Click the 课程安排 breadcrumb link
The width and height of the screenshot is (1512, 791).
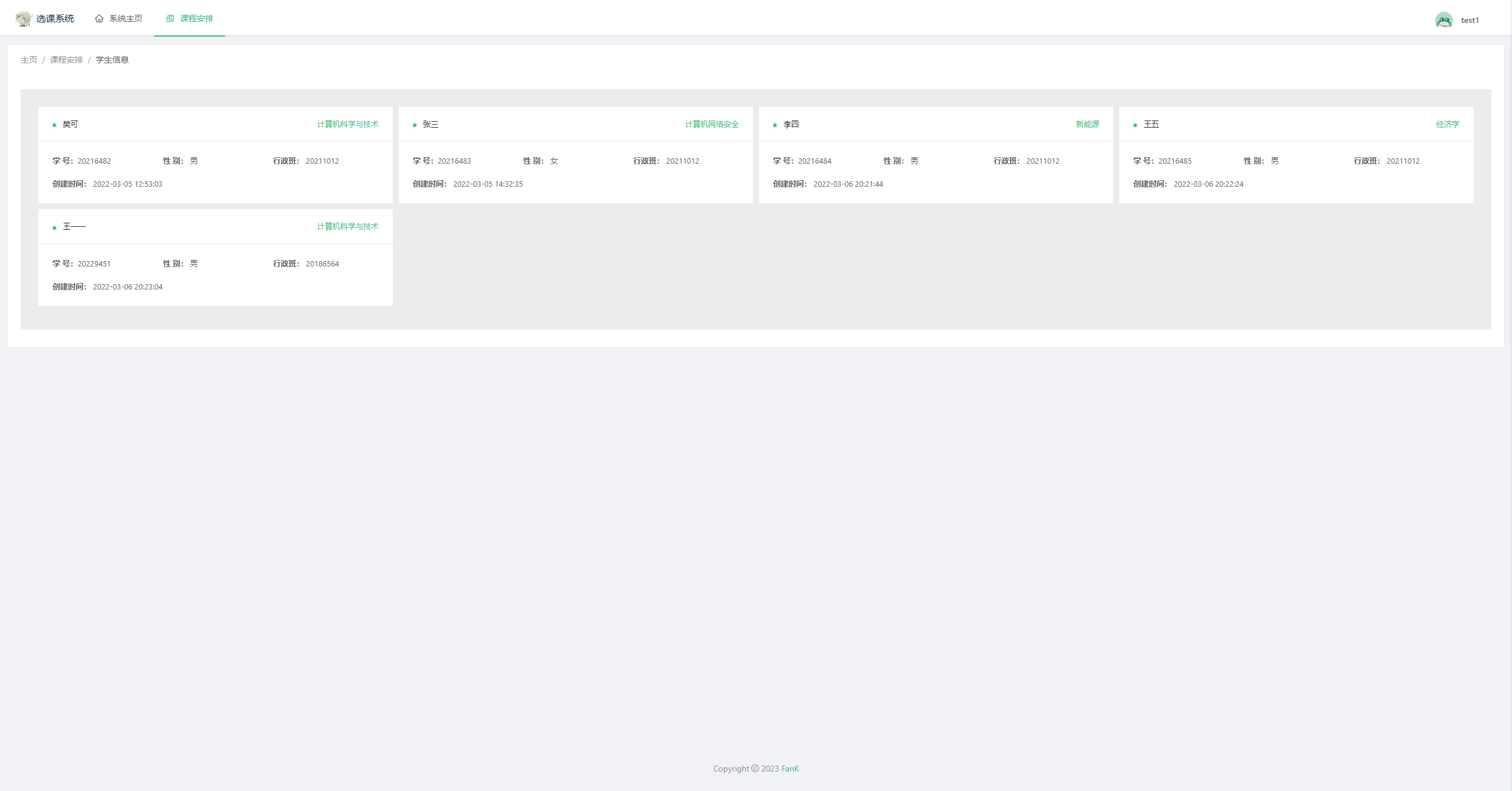coord(66,60)
